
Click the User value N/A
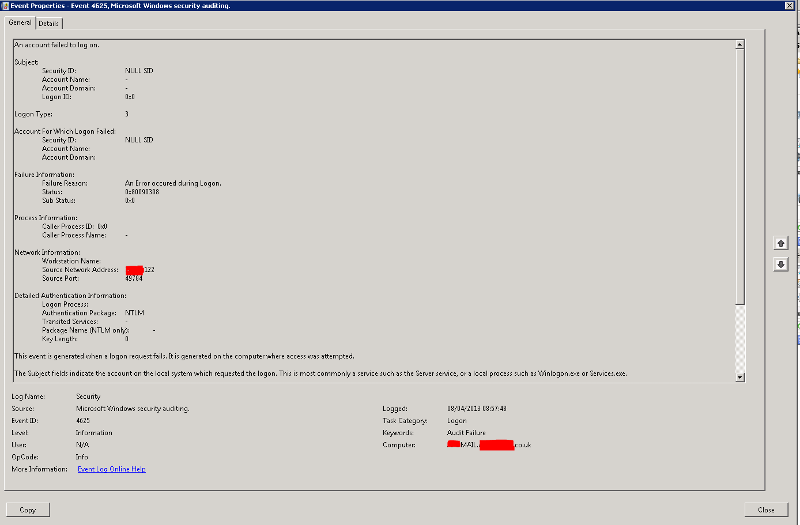(82, 445)
